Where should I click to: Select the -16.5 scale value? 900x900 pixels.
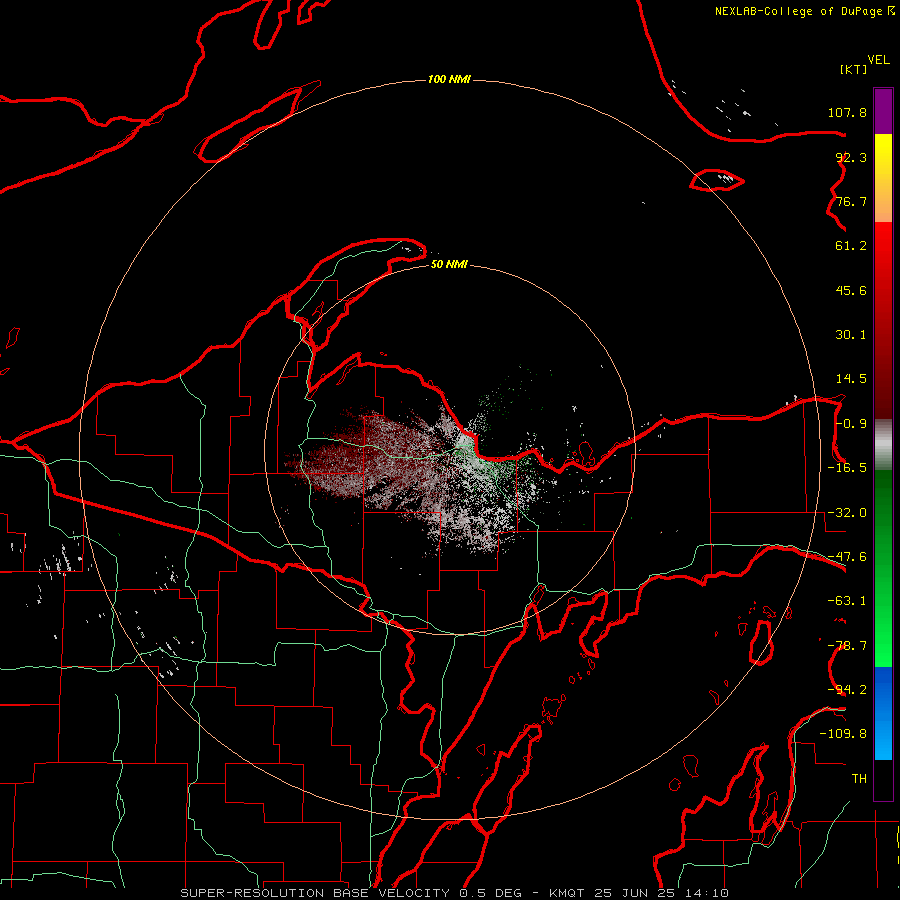tap(847, 468)
